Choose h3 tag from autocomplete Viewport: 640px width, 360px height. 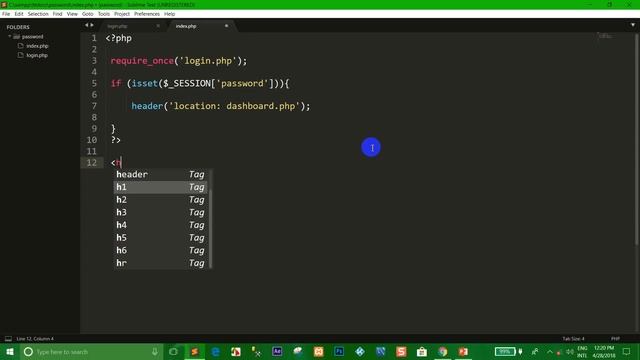point(160,213)
